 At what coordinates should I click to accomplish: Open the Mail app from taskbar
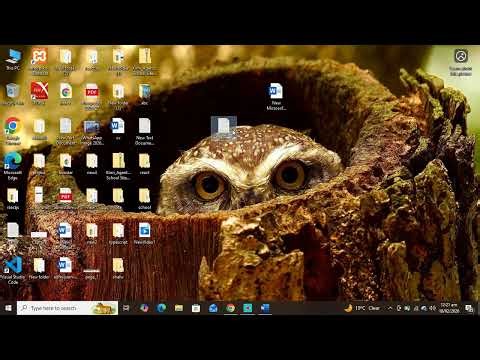click(x=213, y=308)
